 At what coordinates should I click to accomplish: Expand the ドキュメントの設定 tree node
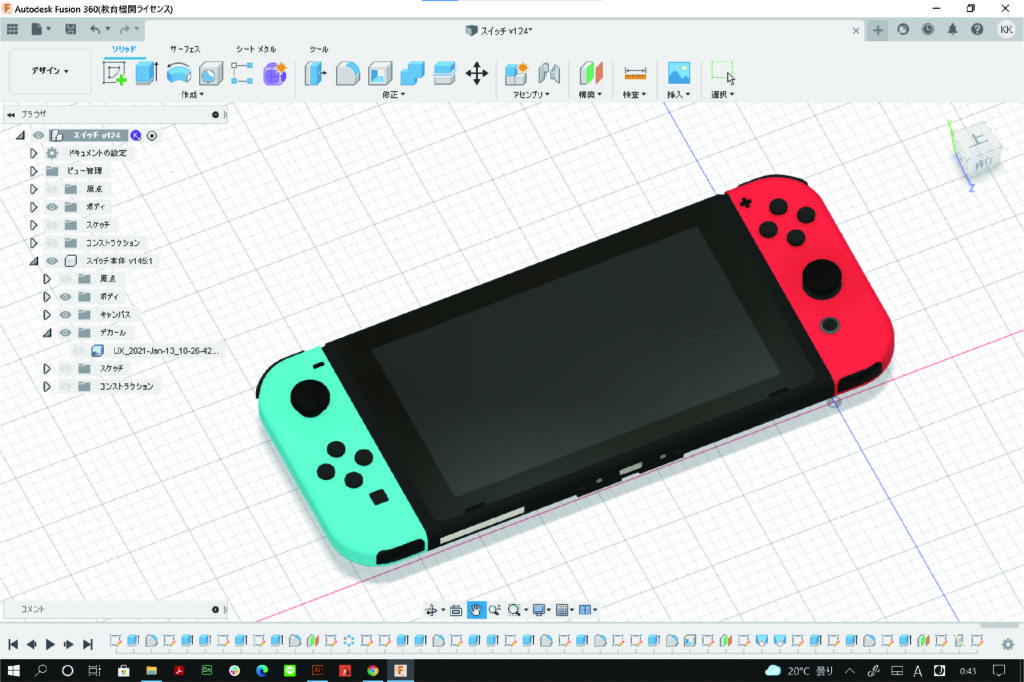coord(33,153)
